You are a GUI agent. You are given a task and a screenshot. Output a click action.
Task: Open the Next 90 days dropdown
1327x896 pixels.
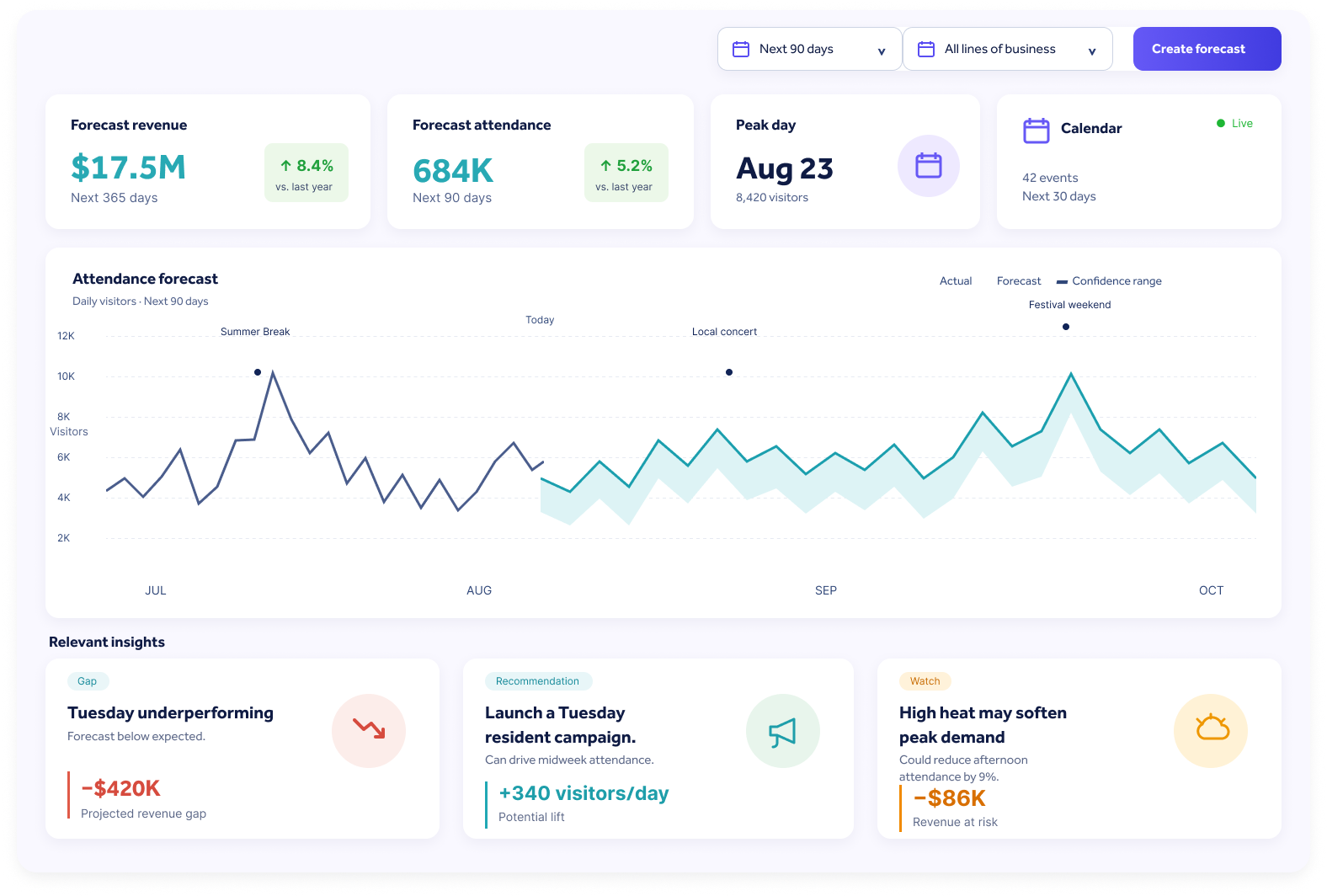pyautogui.click(x=809, y=49)
